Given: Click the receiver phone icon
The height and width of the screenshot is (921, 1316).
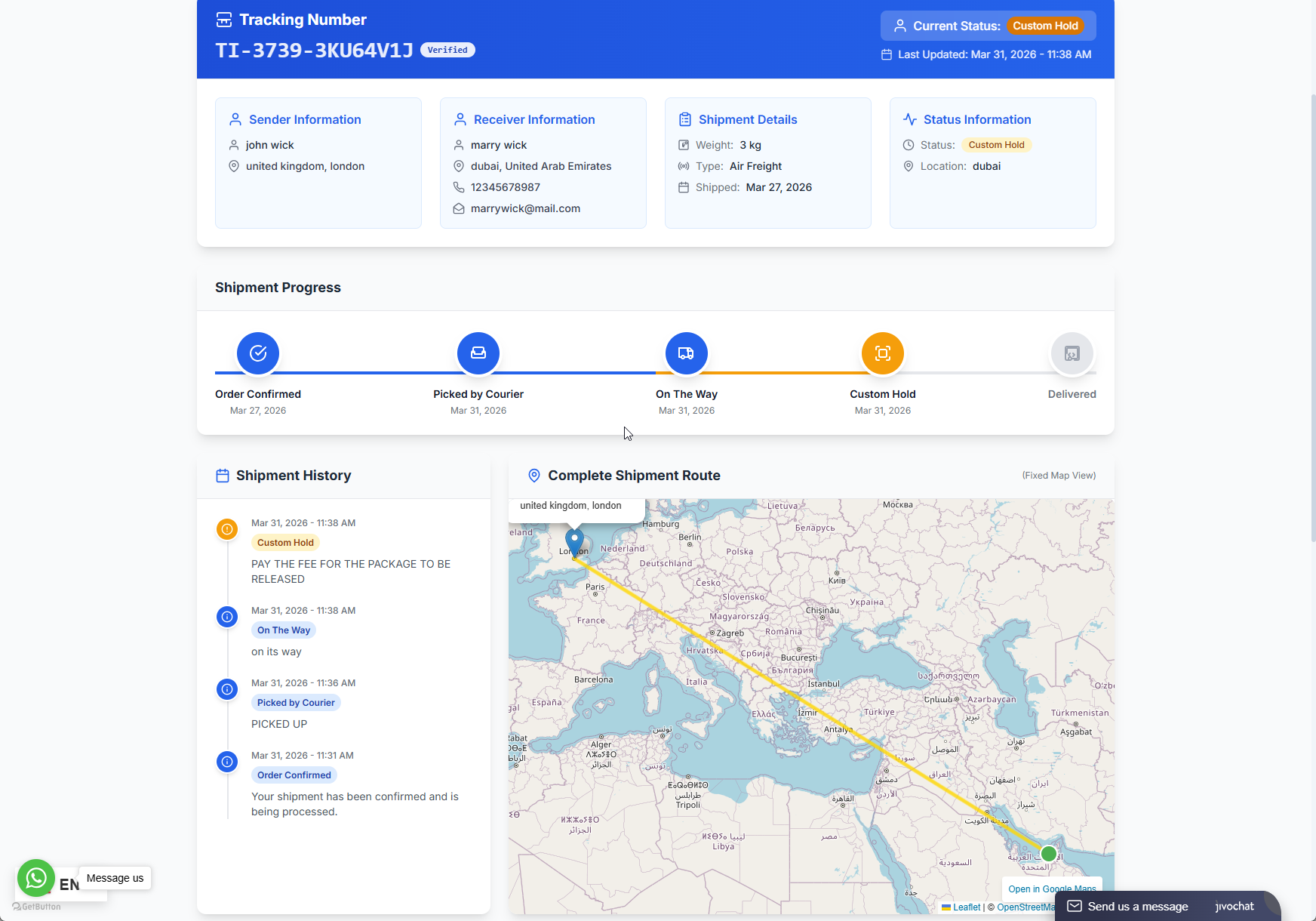Looking at the screenshot, I should 459,187.
